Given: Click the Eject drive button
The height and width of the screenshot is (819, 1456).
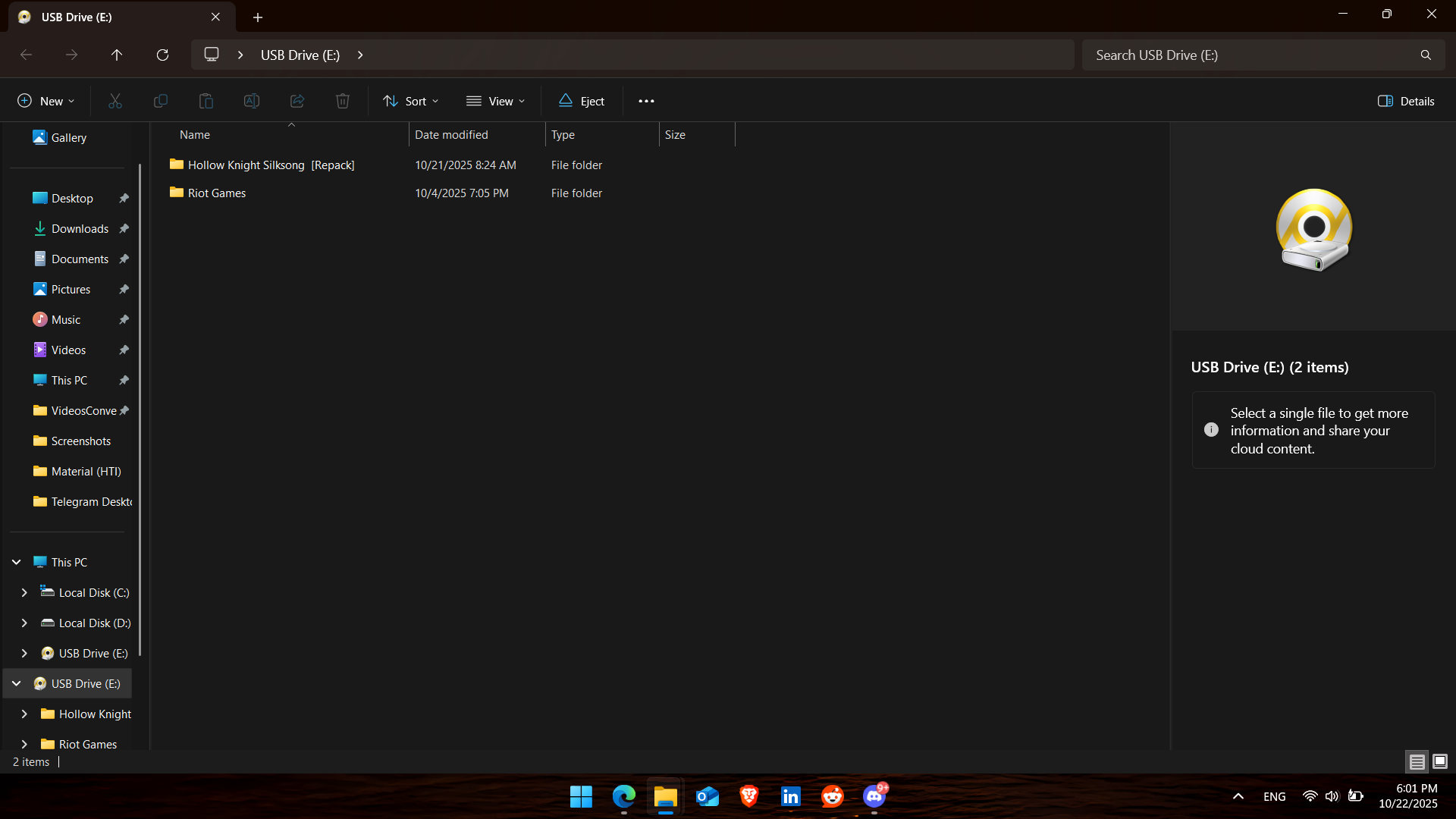Looking at the screenshot, I should coord(582,101).
